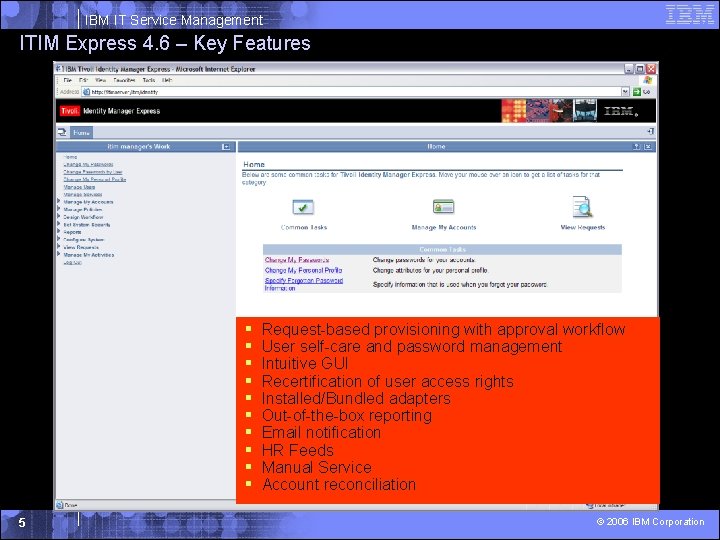Image resolution: width=720 pixels, height=540 pixels.
Task: Expand the View Requests tree node
Action: click(59, 247)
